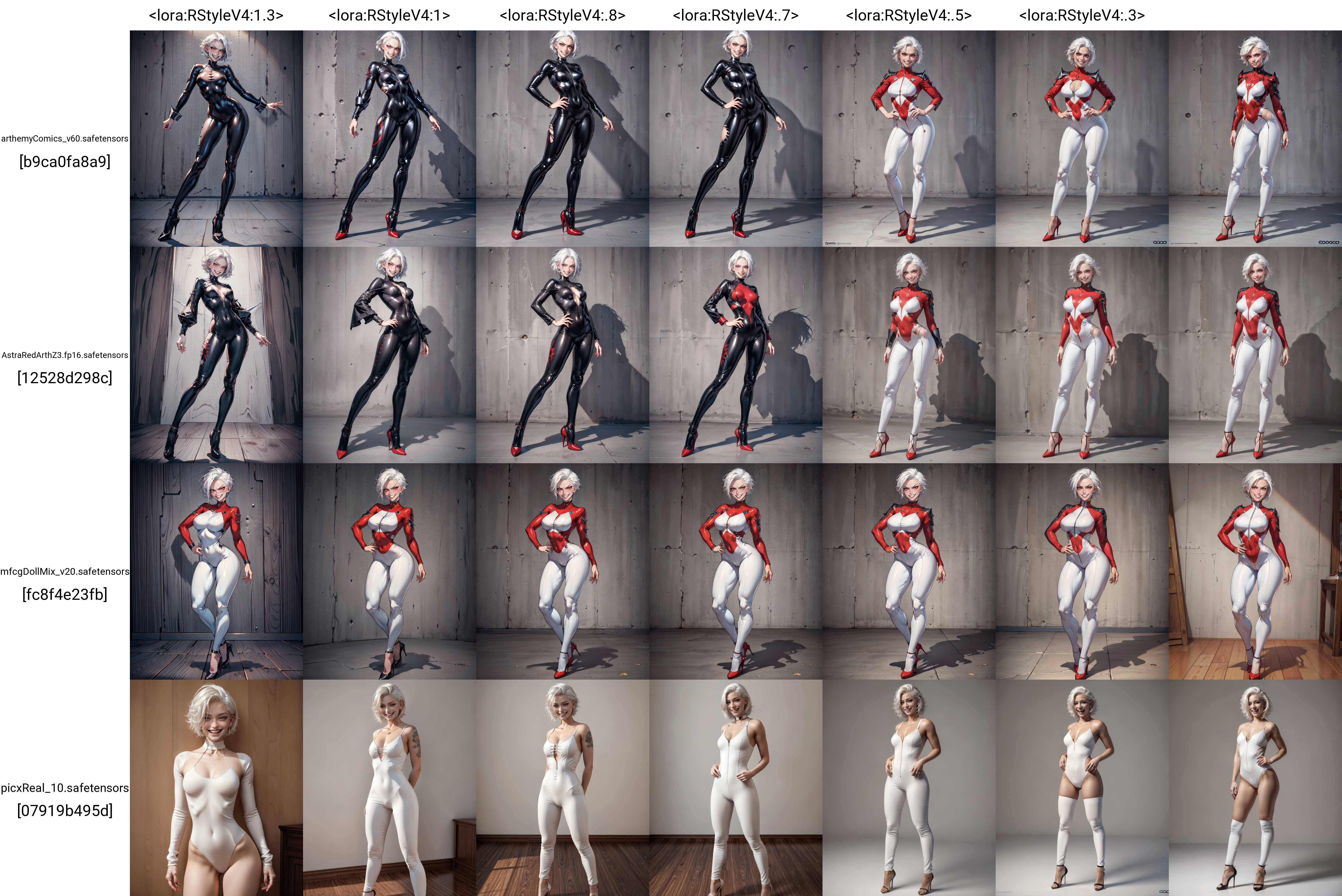This screenshot has width=1342, height=896.
Task: Open arthemyComics image at lora weight .3
Action: 1082,138
